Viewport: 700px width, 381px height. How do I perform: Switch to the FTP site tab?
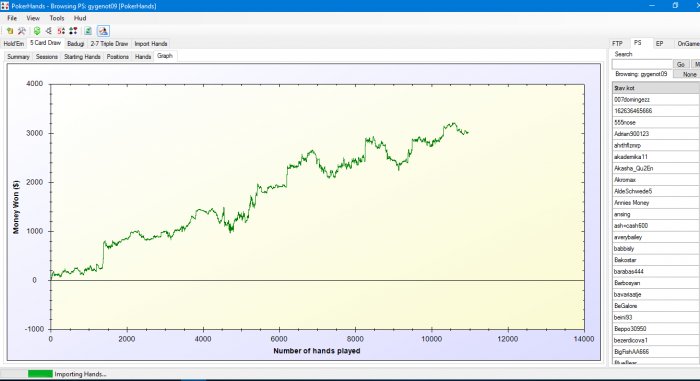point(617,43)
